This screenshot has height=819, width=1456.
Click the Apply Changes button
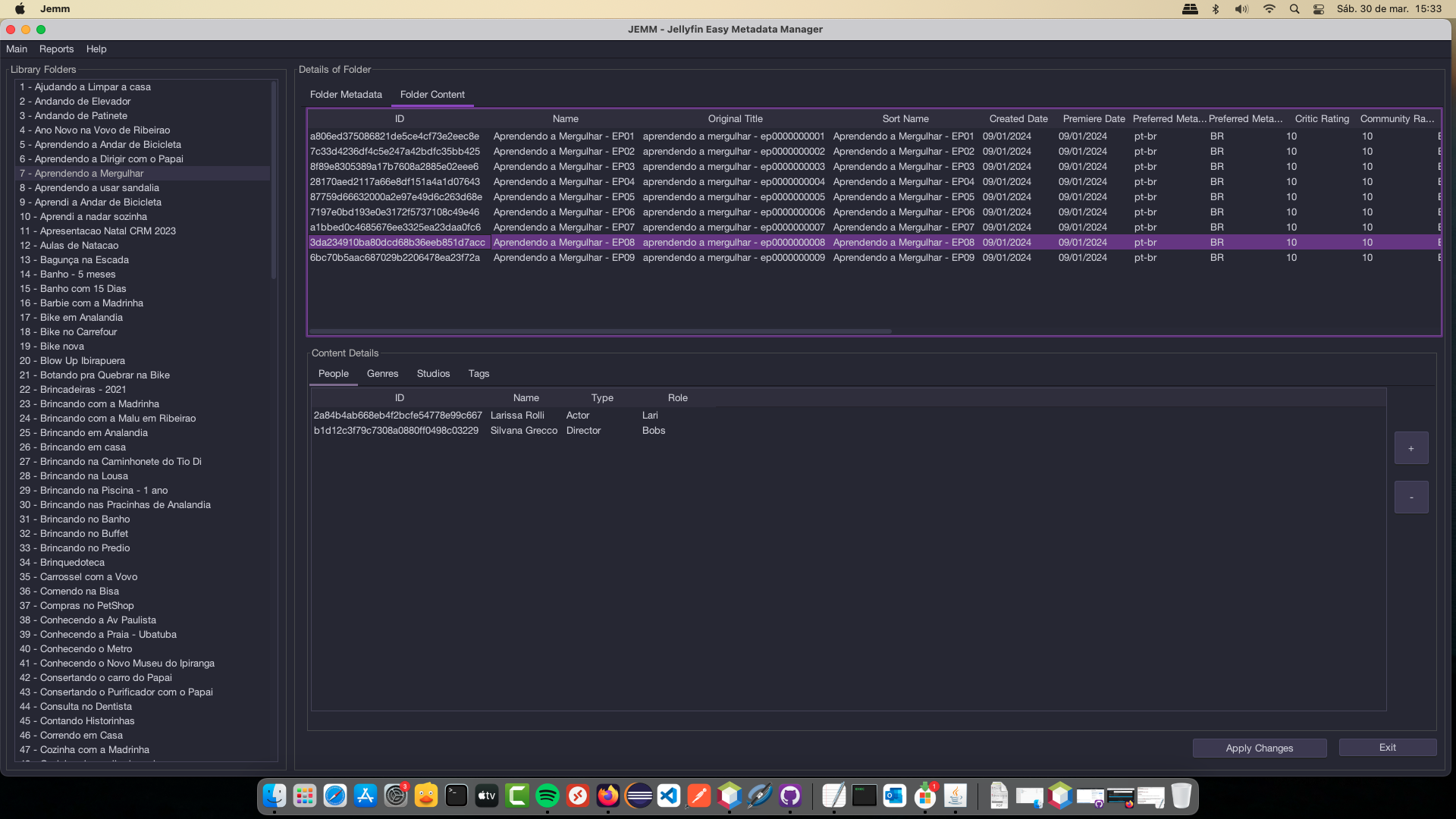point(1259,748)
